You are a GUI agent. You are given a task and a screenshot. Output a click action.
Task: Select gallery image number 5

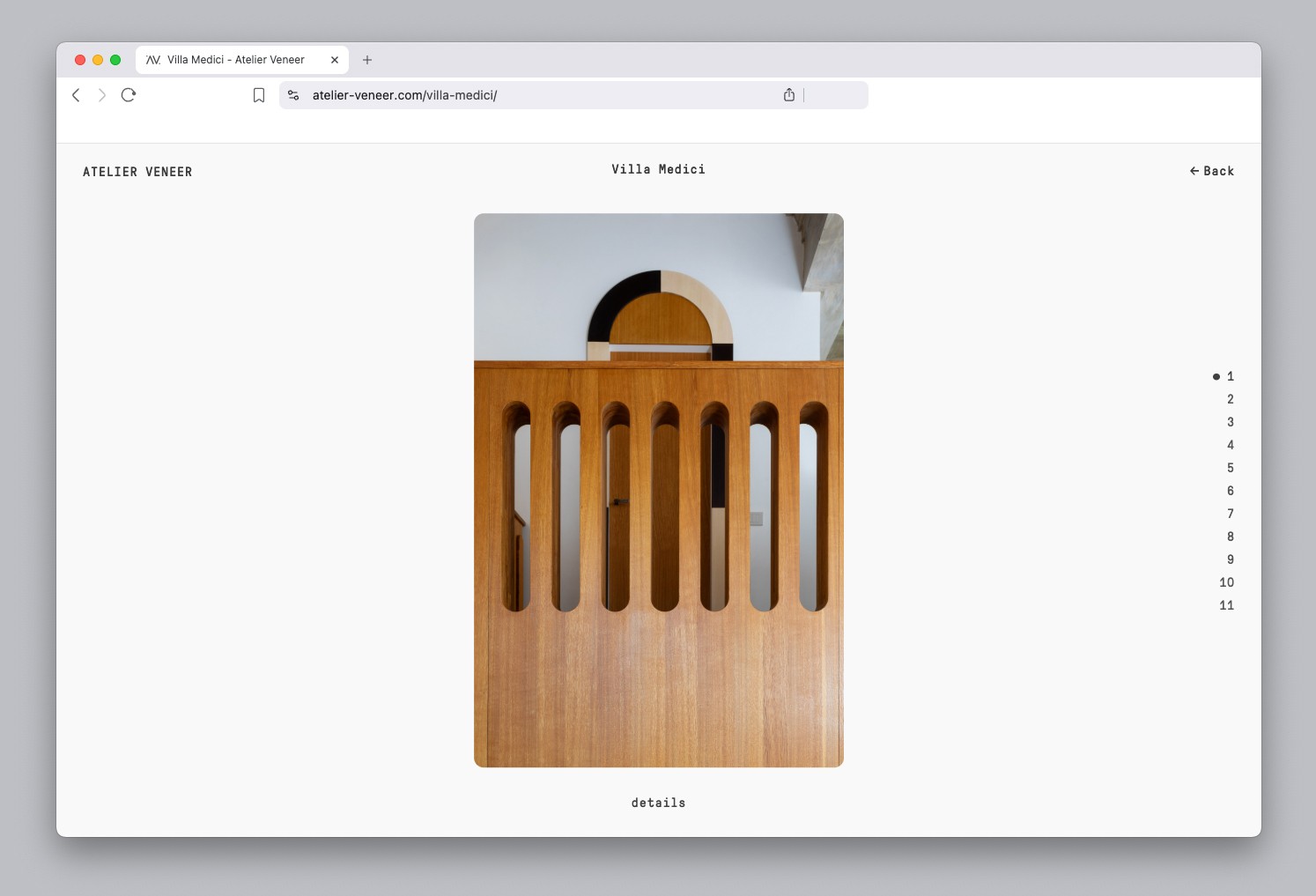[1230, 468]
